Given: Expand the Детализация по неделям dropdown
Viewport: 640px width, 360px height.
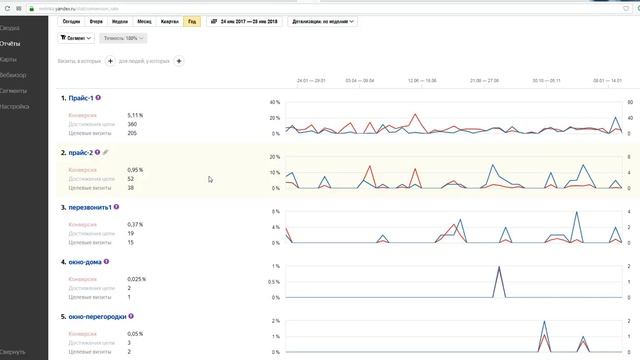Looking at the screenshot, I should [322, 21].
